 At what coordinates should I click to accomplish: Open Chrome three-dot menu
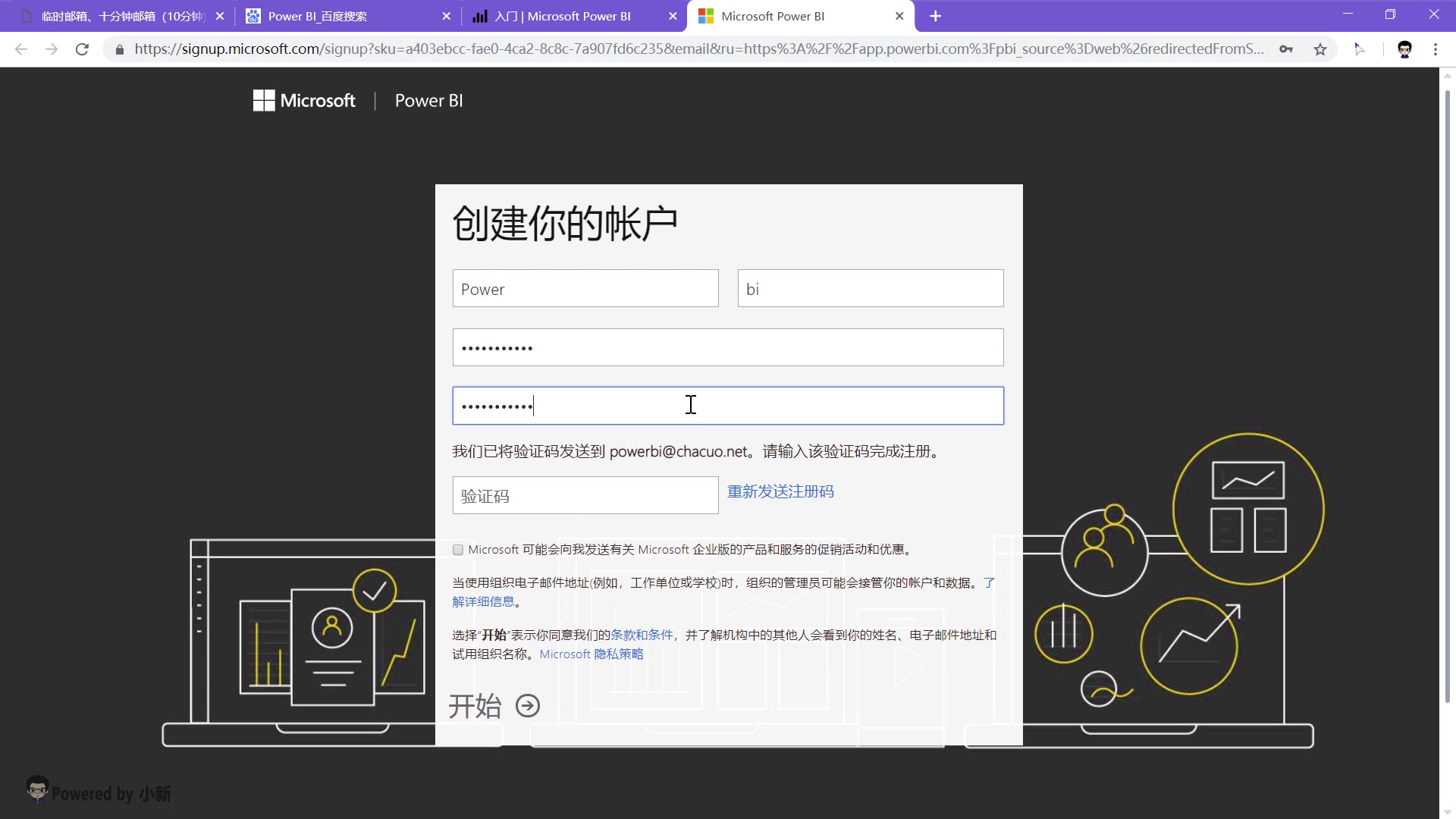1436,49
